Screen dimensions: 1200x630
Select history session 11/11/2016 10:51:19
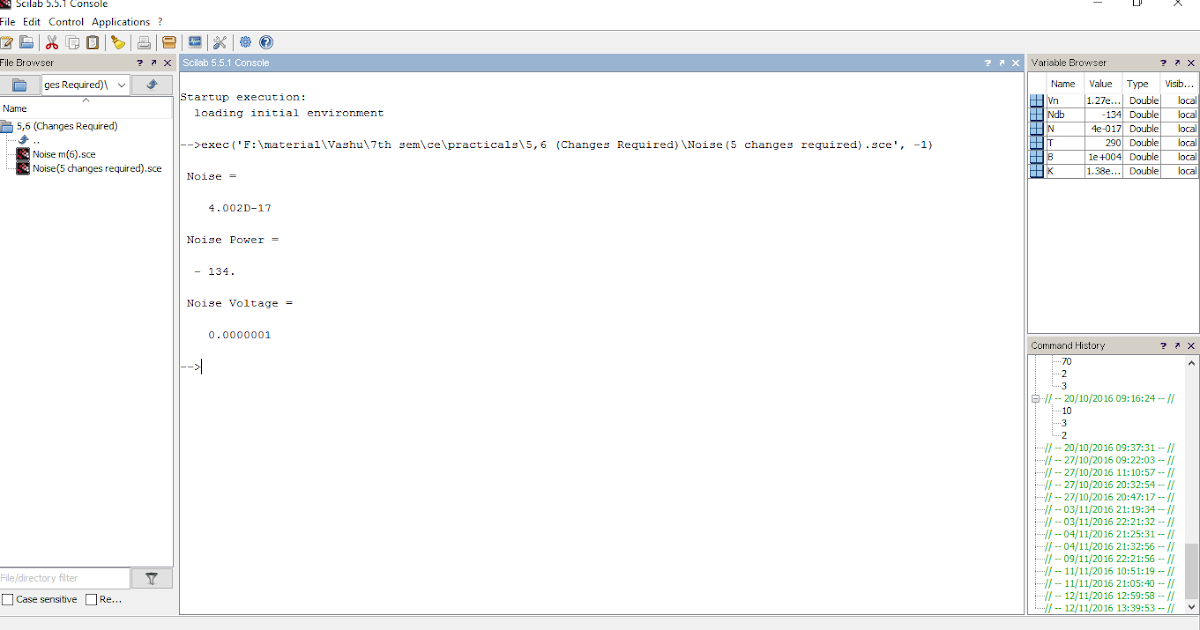pos(1108,571)
